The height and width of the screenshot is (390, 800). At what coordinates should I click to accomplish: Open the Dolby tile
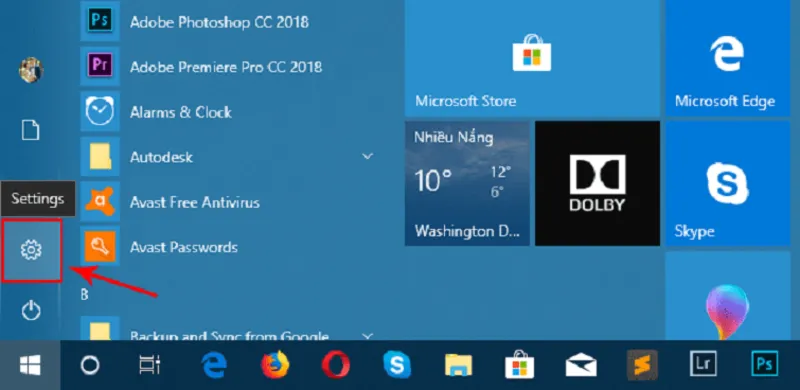597,183
